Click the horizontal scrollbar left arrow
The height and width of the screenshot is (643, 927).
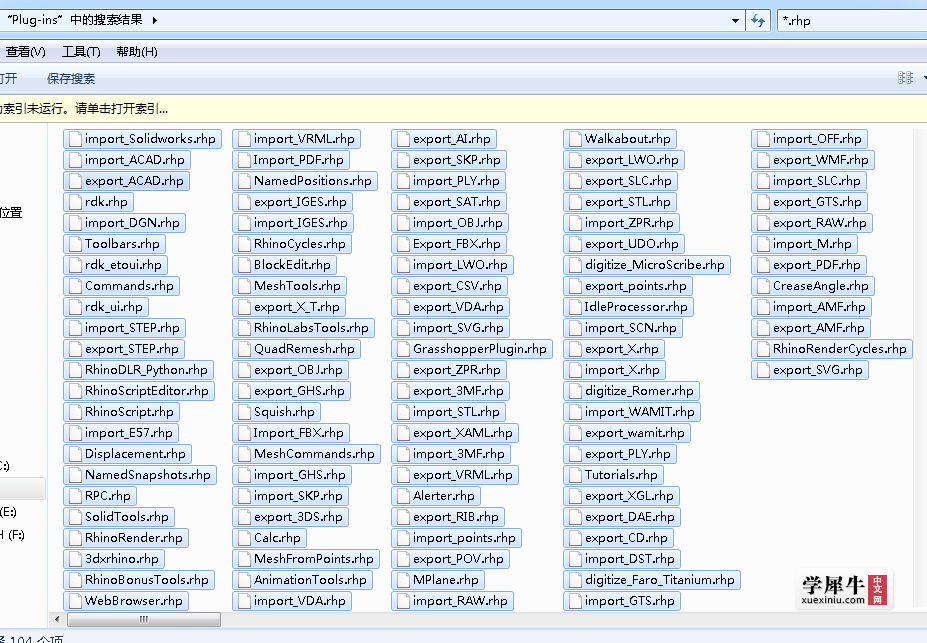(57, 619)
